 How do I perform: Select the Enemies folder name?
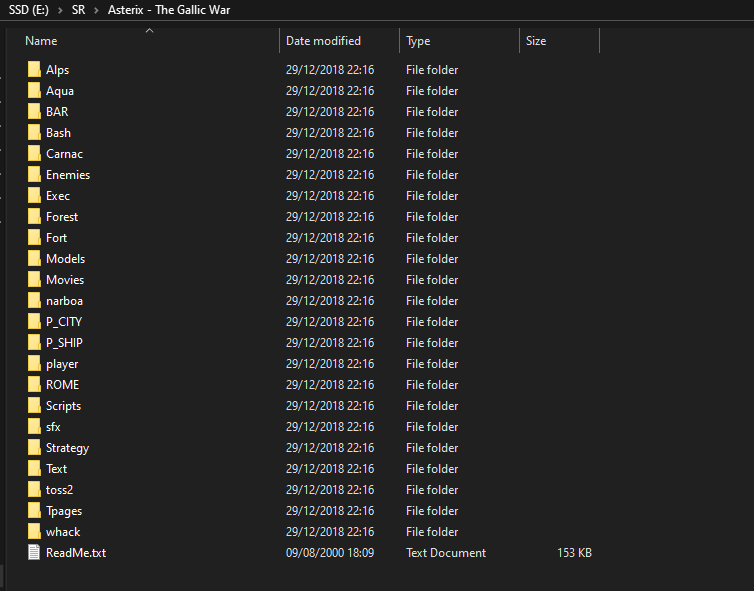(68, 175)
